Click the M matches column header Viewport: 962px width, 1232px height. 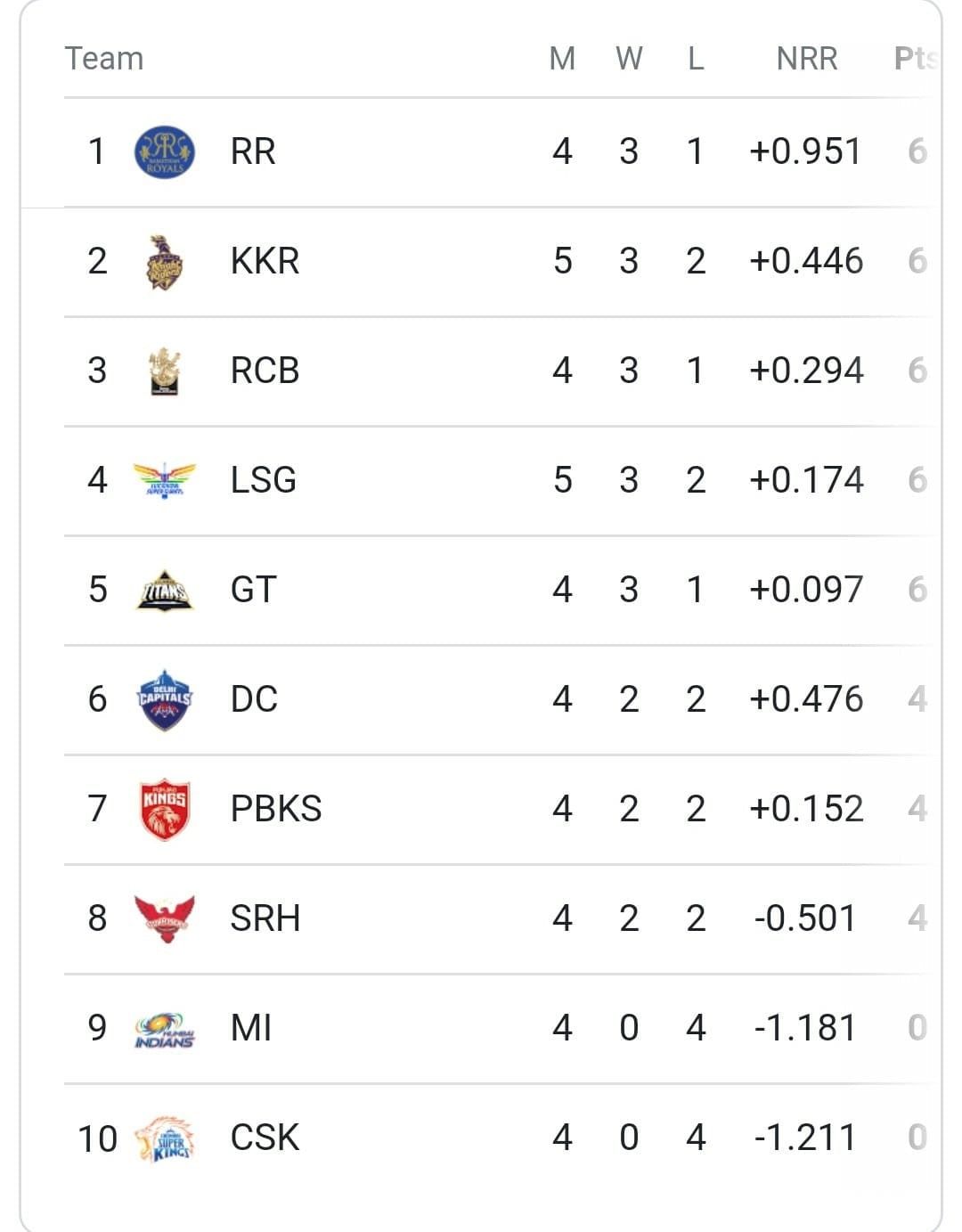tap(562, 59)
